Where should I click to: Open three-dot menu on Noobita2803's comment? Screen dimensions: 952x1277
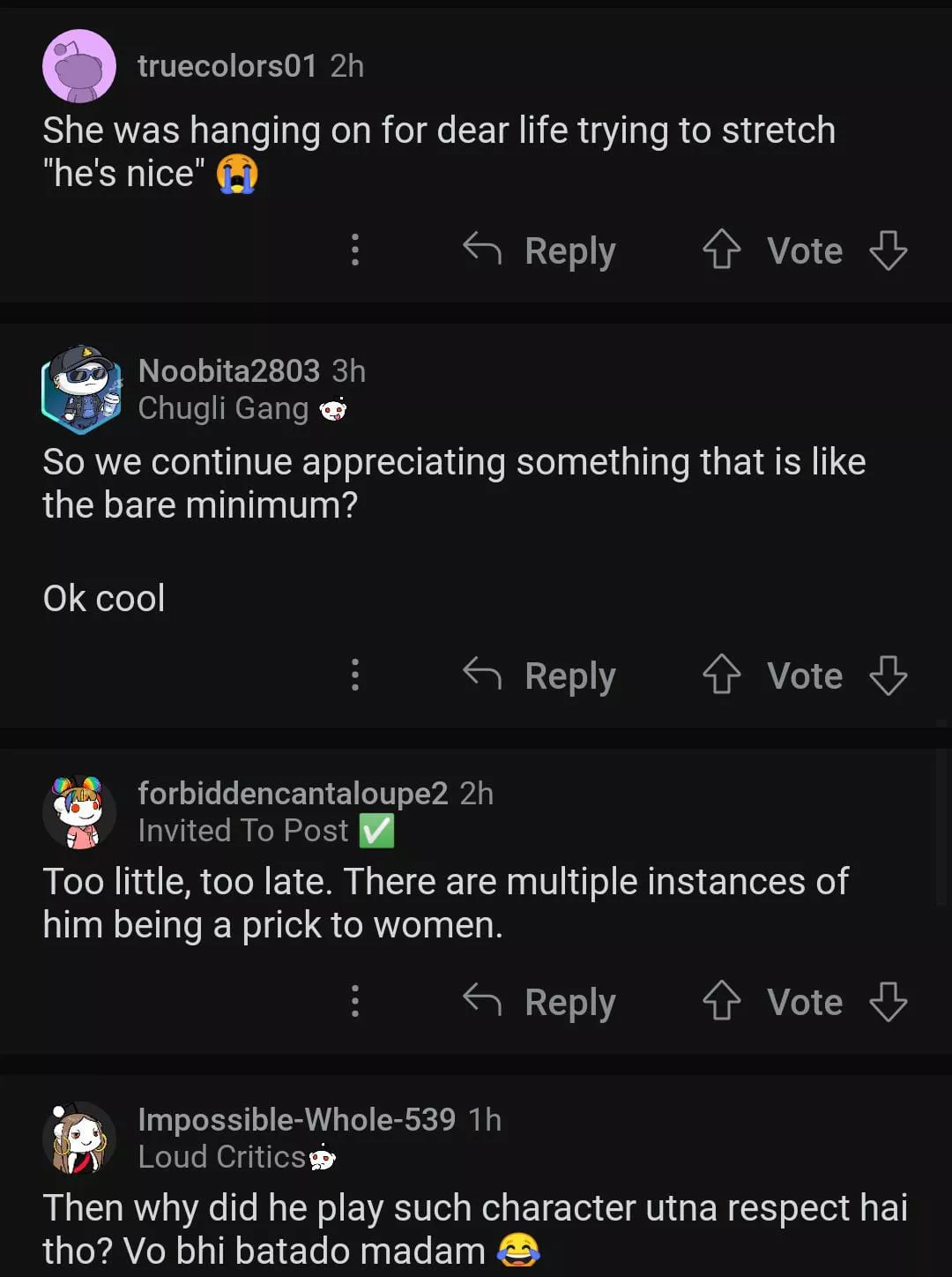click(355, 675)
